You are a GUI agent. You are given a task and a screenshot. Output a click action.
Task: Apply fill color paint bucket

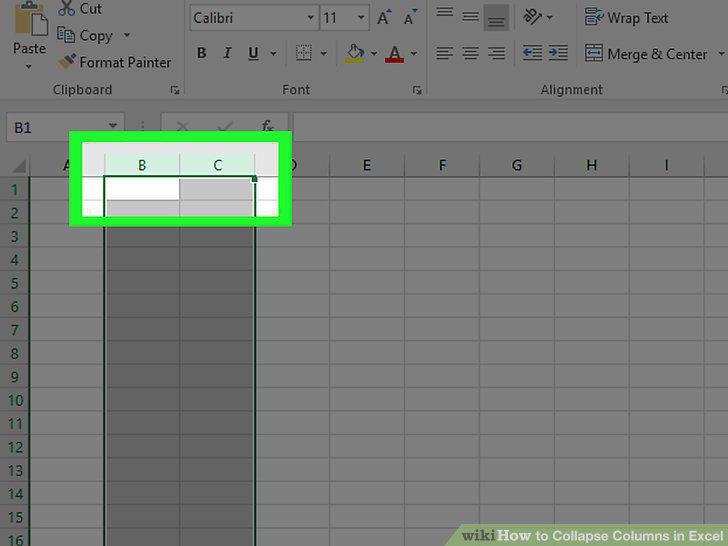[355, 53]
